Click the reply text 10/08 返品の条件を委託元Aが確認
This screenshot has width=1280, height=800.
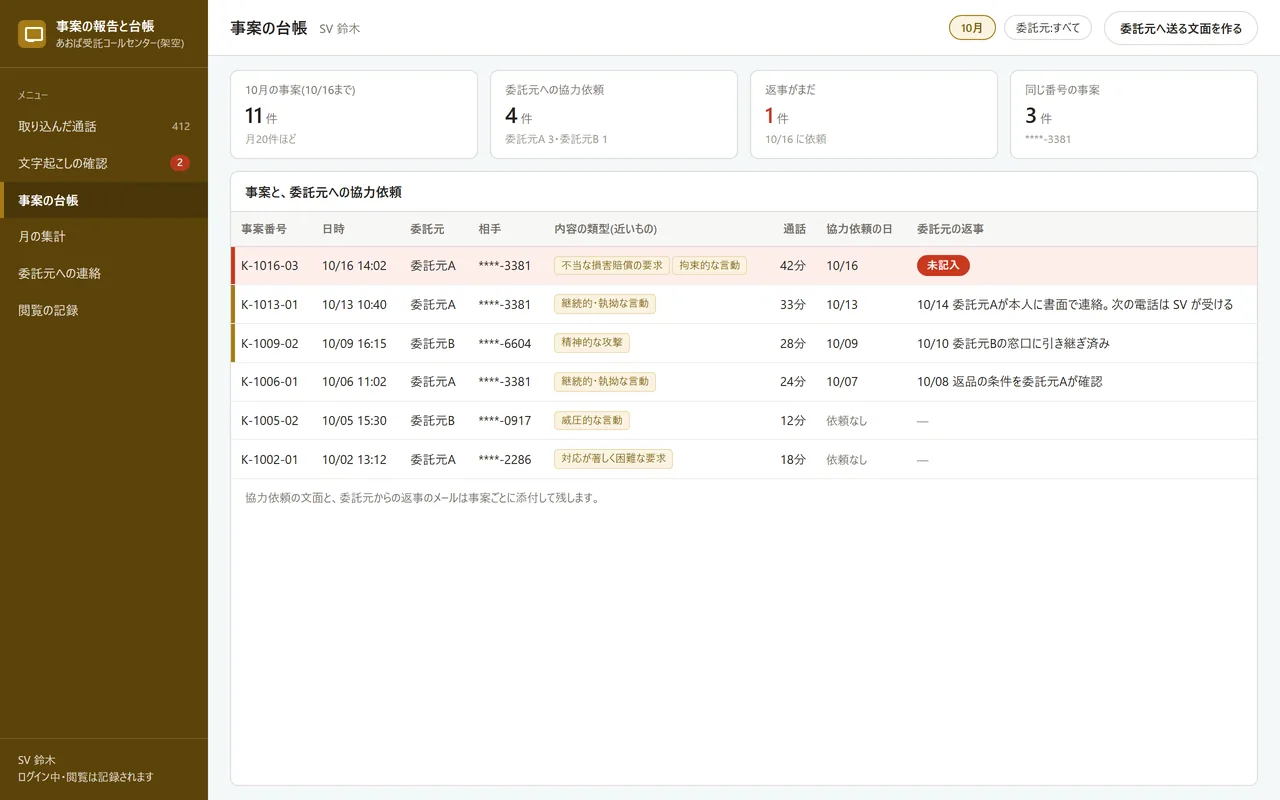tap(1009, 382)
